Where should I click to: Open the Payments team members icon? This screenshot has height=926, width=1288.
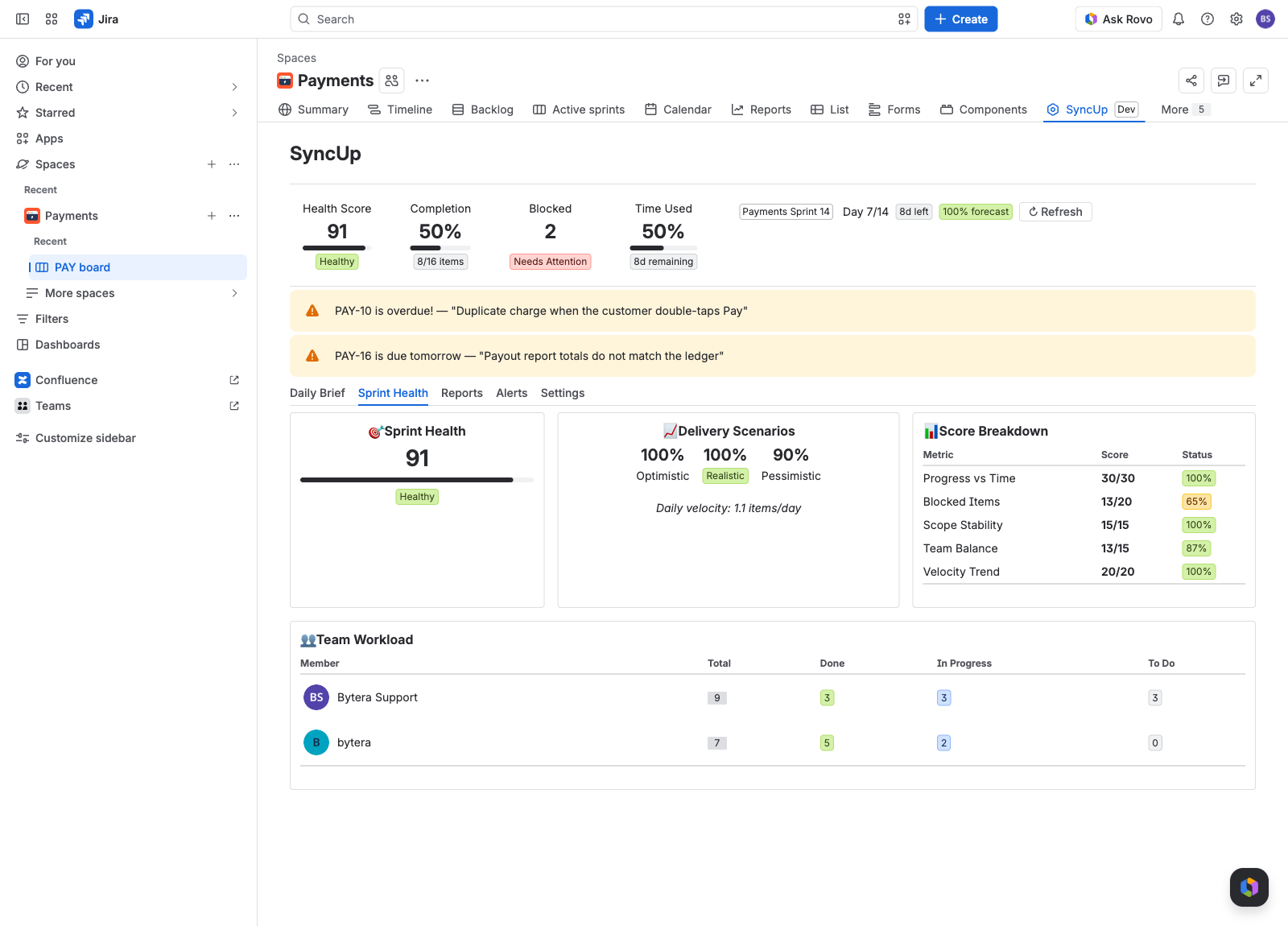coord(392,81)
